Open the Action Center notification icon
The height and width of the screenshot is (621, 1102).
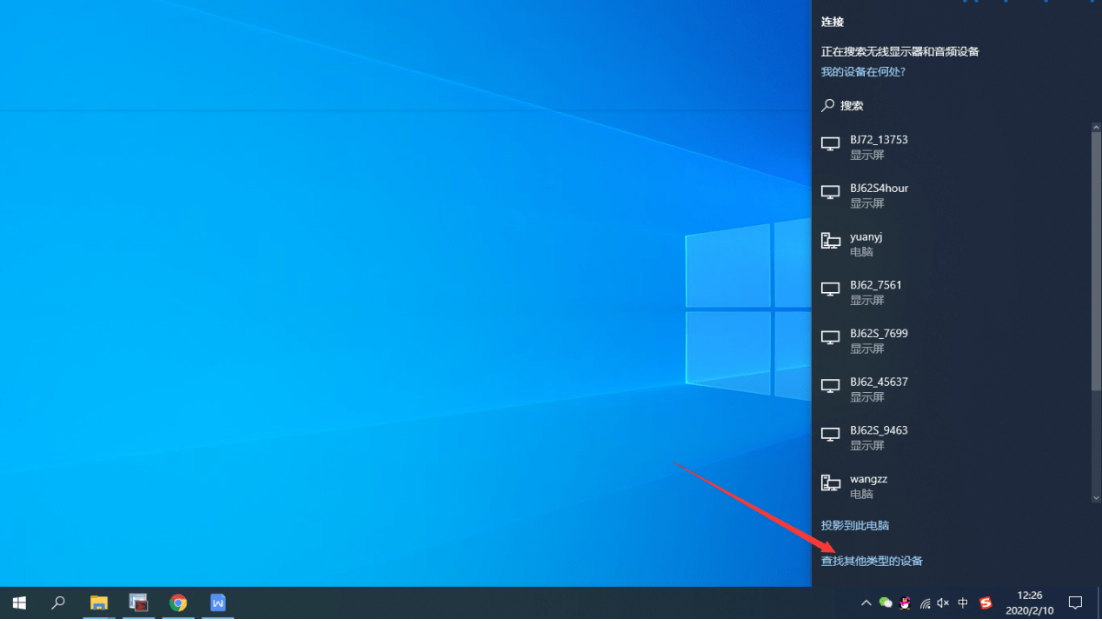(x=1075, y=603)
